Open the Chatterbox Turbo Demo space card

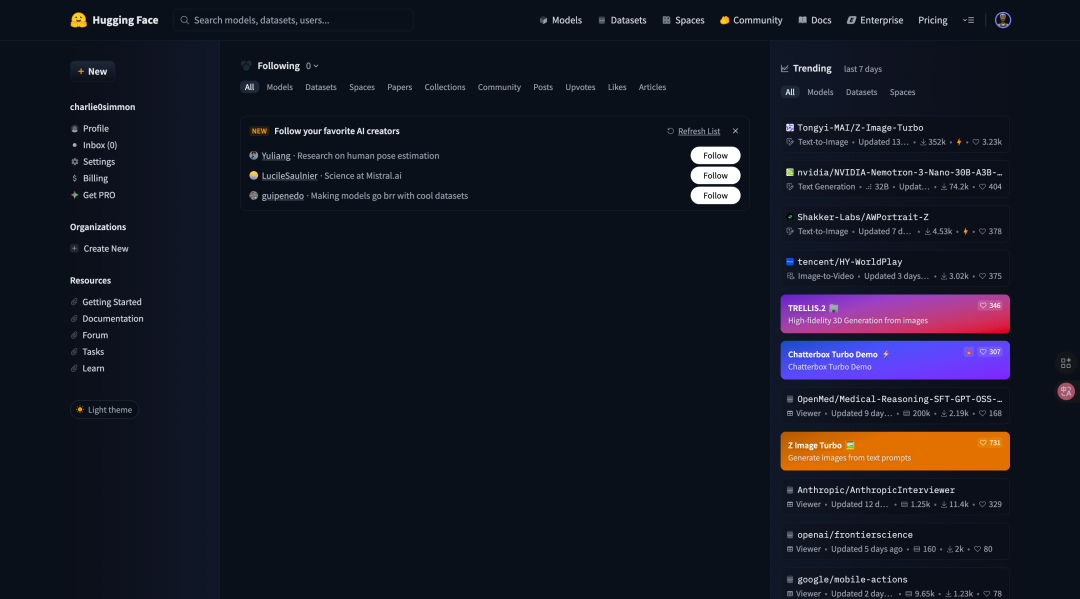pyautogui.click(x=895, y=360)
